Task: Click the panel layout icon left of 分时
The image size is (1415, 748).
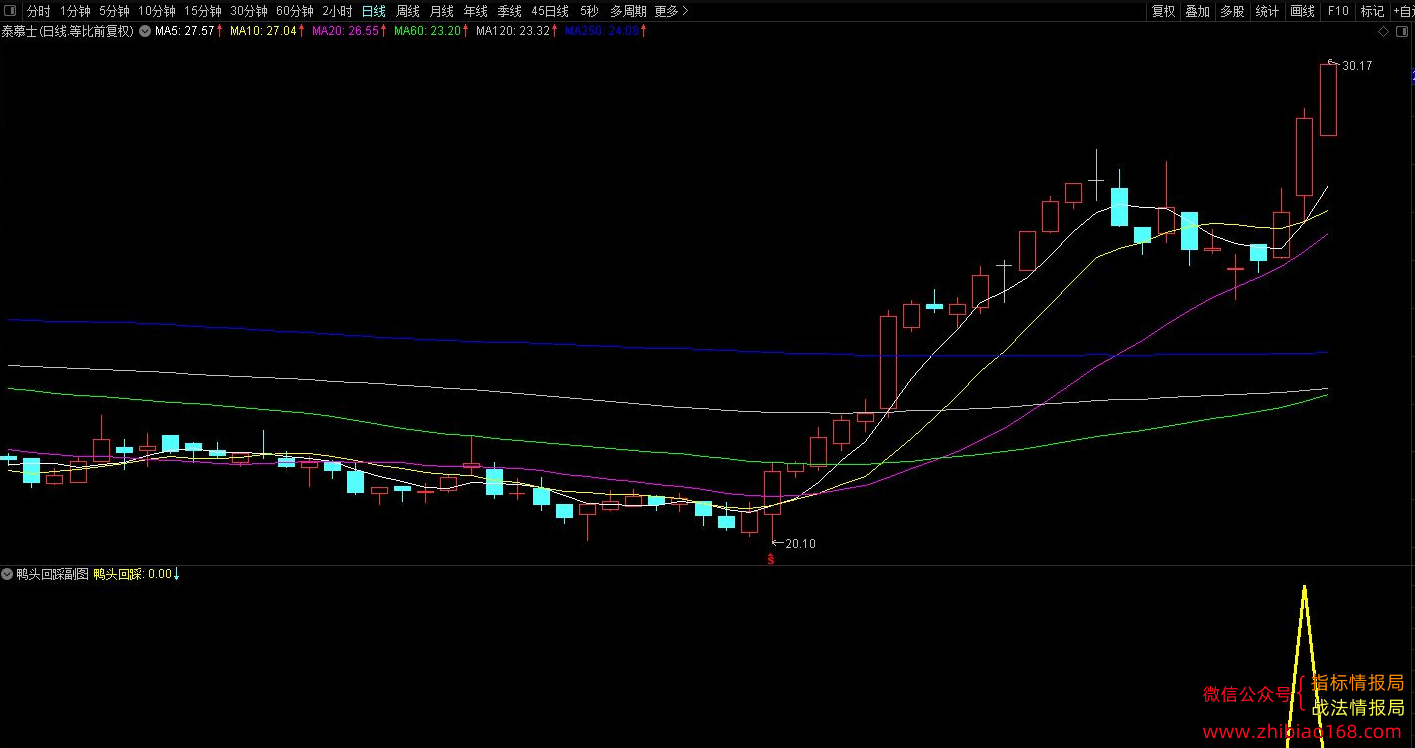Action: click(x=10, y=11)
